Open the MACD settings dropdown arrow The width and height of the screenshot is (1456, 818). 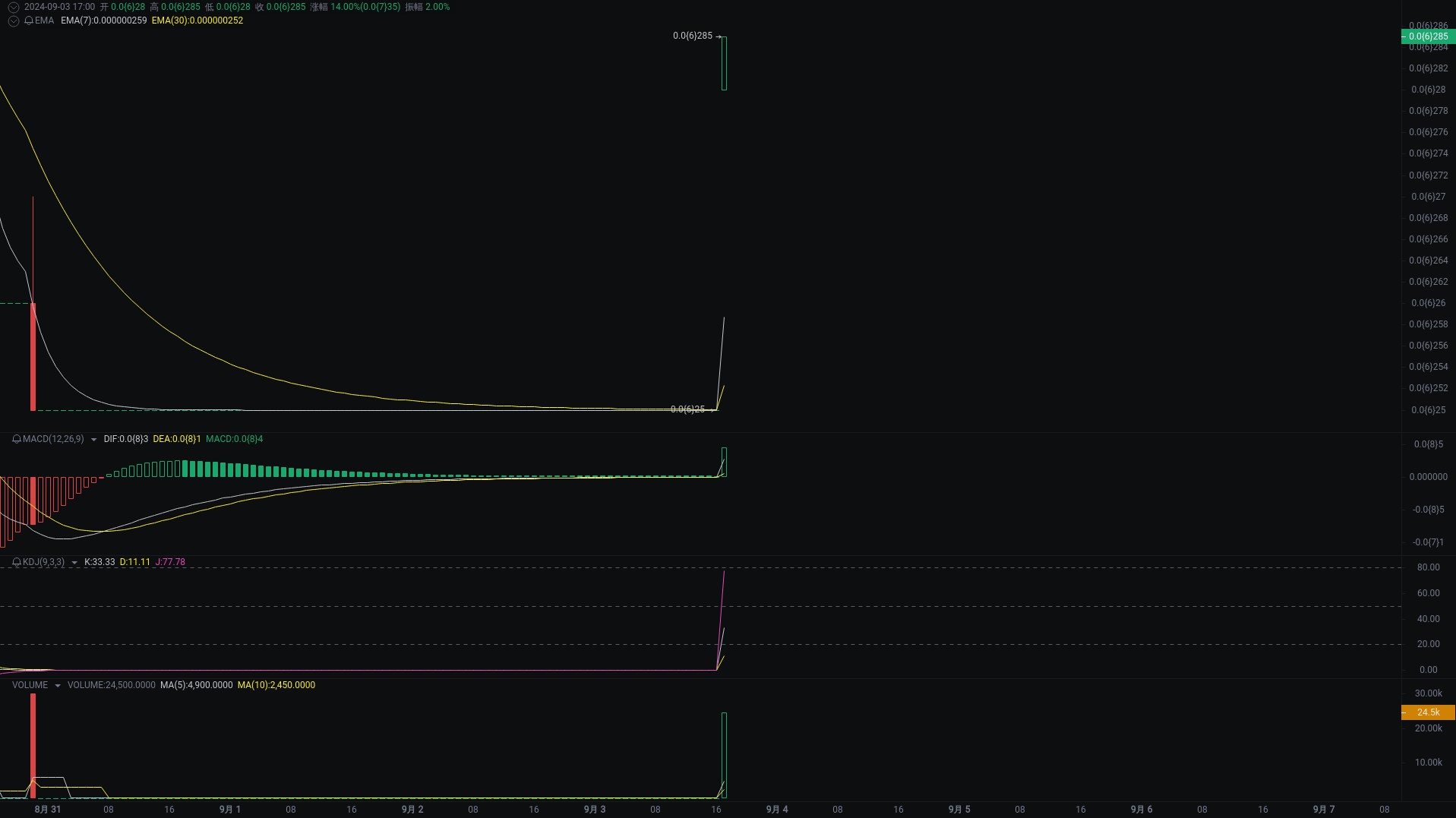(93, 439)
